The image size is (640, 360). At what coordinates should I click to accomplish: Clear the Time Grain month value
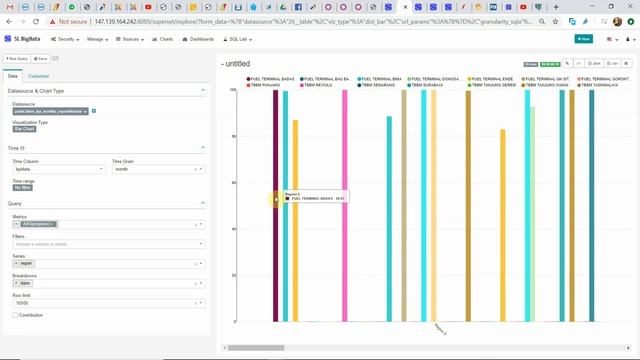click(195, 169)
